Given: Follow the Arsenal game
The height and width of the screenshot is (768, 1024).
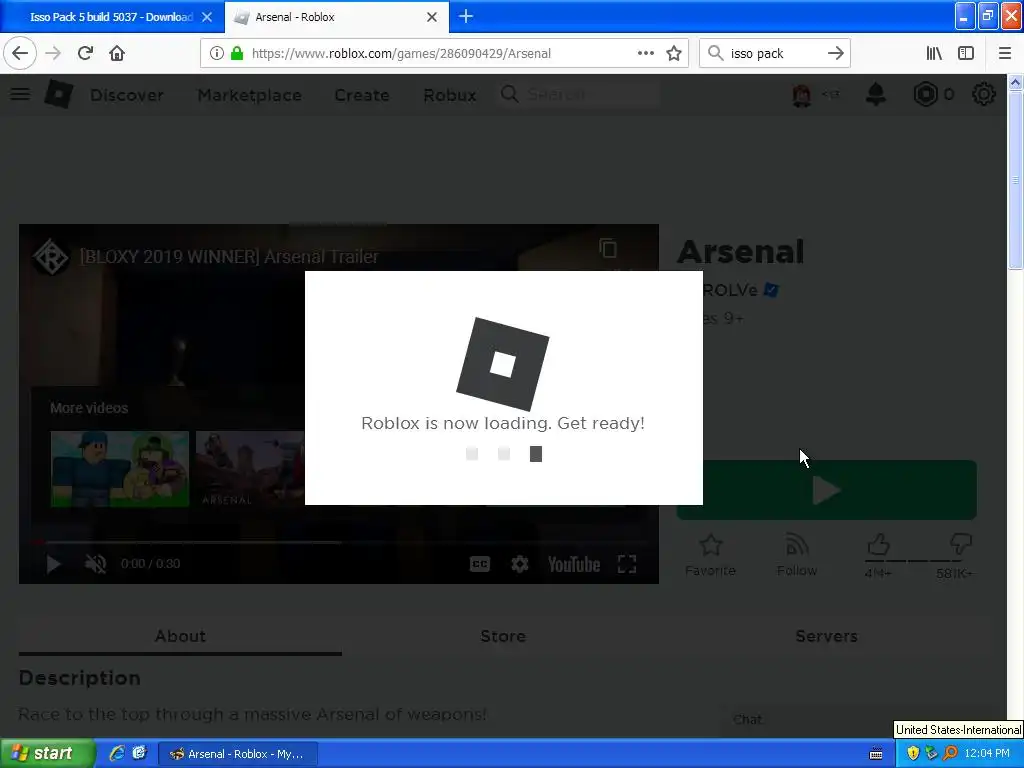Looking at the screenshot, I should [797, 555].
